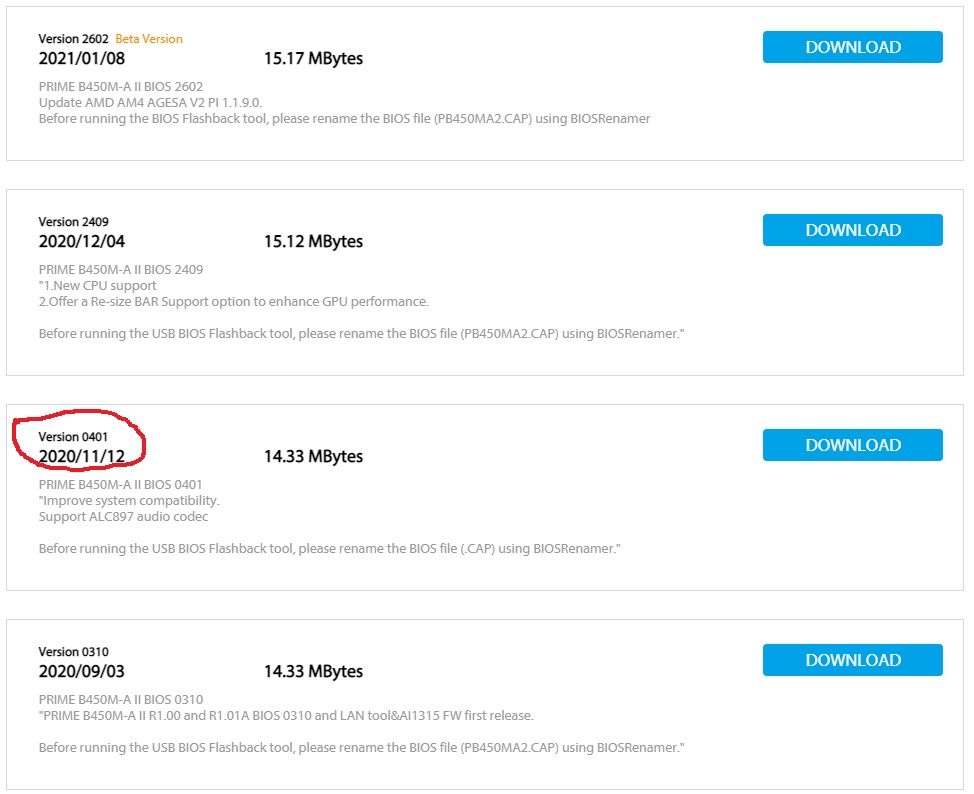Click the DOWNLOAD button for version 2409
This screenshot has width=974, height=794.
852,230
